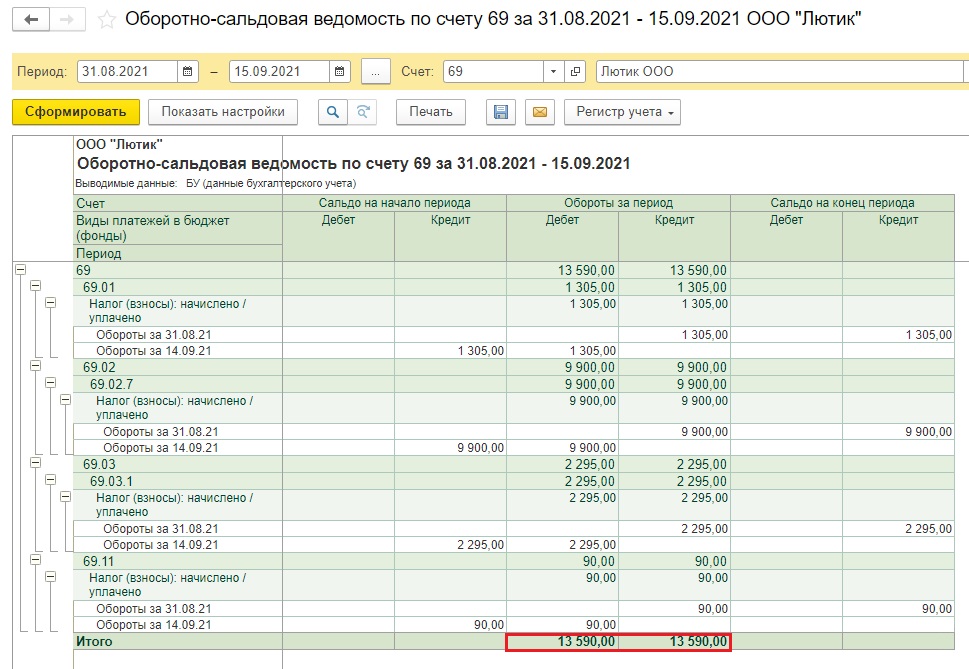Select the Итого debit turnover 13 590,00

[562, 641]
